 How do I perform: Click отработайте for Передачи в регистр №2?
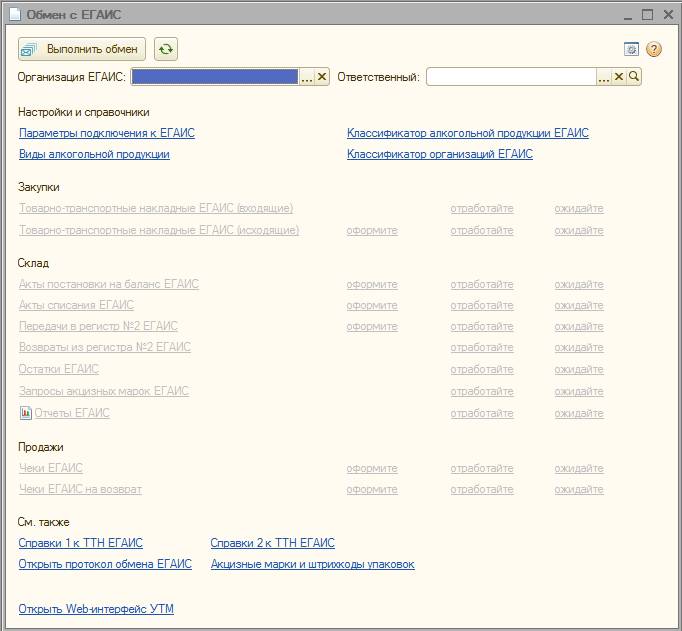coord(482,327)
